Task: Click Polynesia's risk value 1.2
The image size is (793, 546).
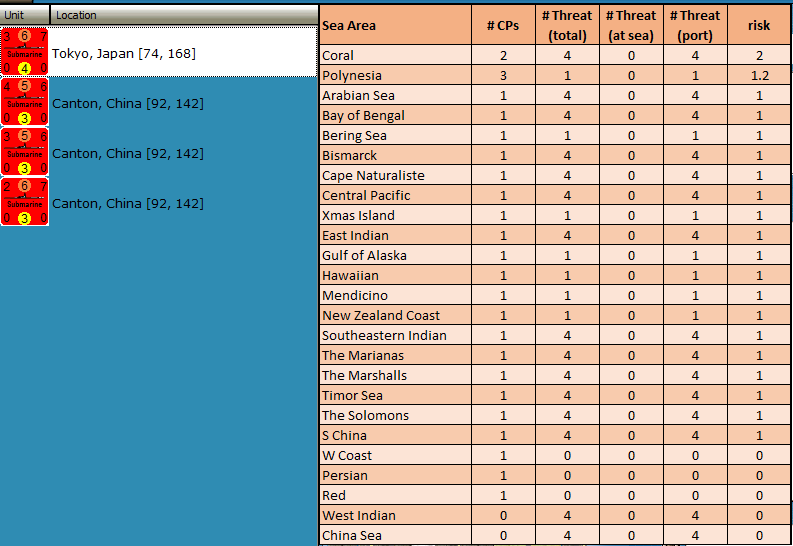Action: (759, 75)
